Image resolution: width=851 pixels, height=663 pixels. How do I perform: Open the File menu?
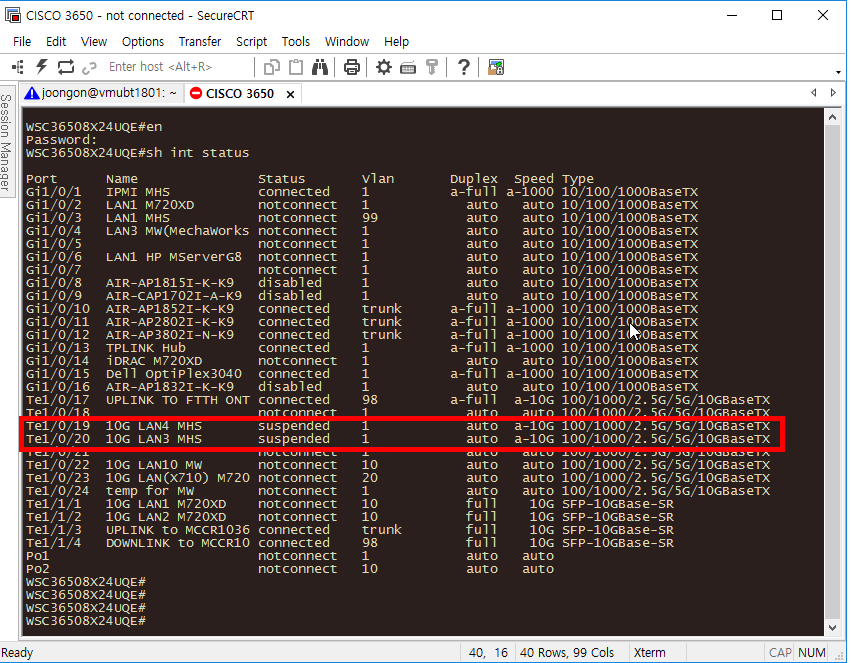pyautogui.click(x=22, y=42)
